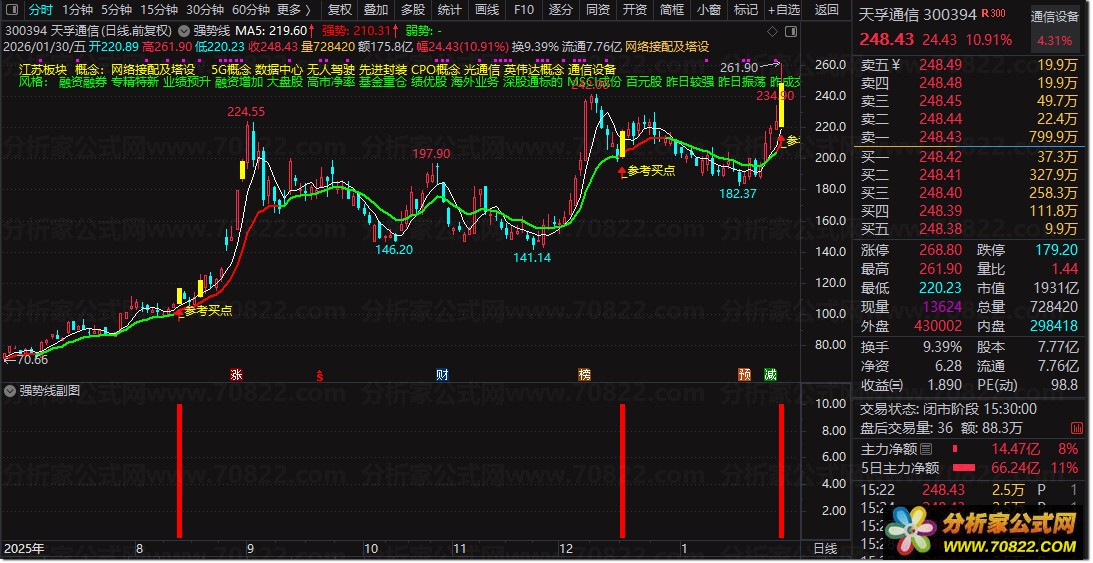Screen dimensions: 1093x563
Task: Click the CPO概念 concept tag
Action: (435, 70)
